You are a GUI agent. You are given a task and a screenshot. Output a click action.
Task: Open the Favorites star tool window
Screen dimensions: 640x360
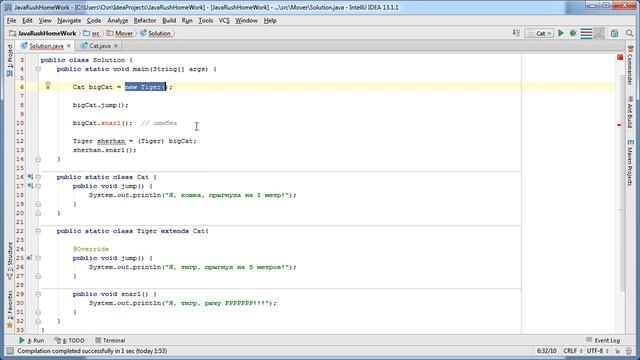[x=9, y=309]
